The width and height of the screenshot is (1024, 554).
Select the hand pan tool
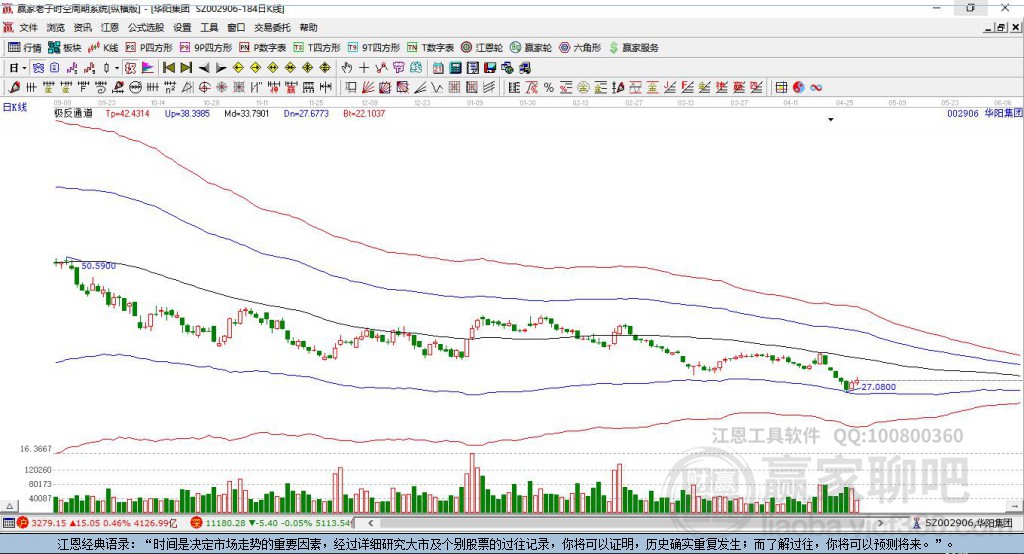(347, 68)
